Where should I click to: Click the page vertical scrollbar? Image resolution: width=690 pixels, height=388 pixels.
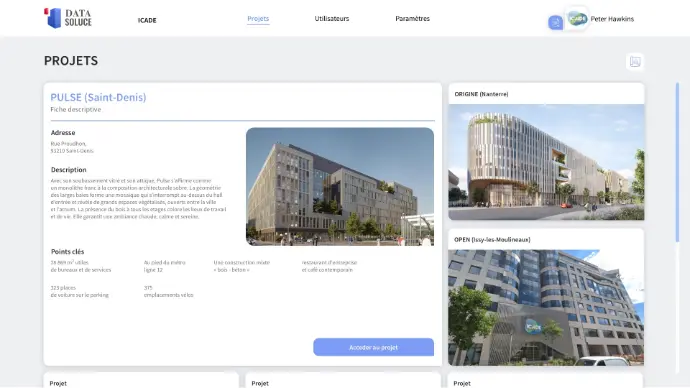[x=677, y=162]
